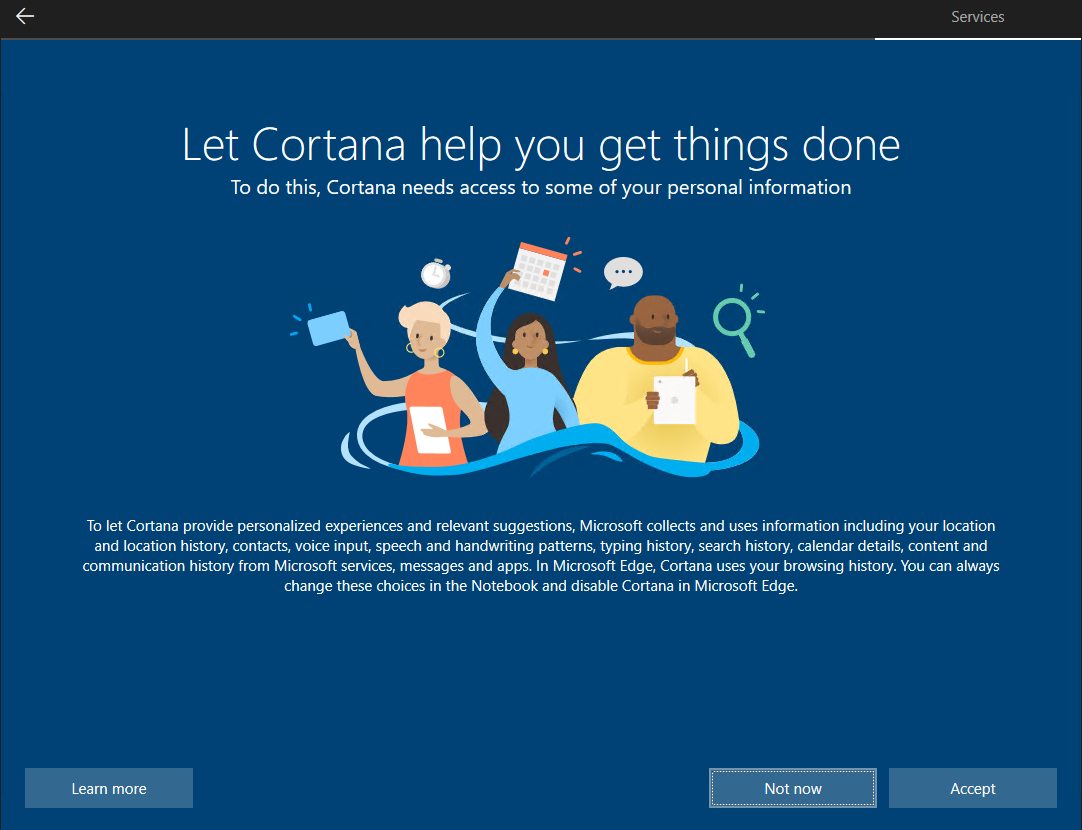The width and height of the screenshot is (1082, 830).
Task: Click the empty dark title bar area
Action: click(x=450, y=17)
